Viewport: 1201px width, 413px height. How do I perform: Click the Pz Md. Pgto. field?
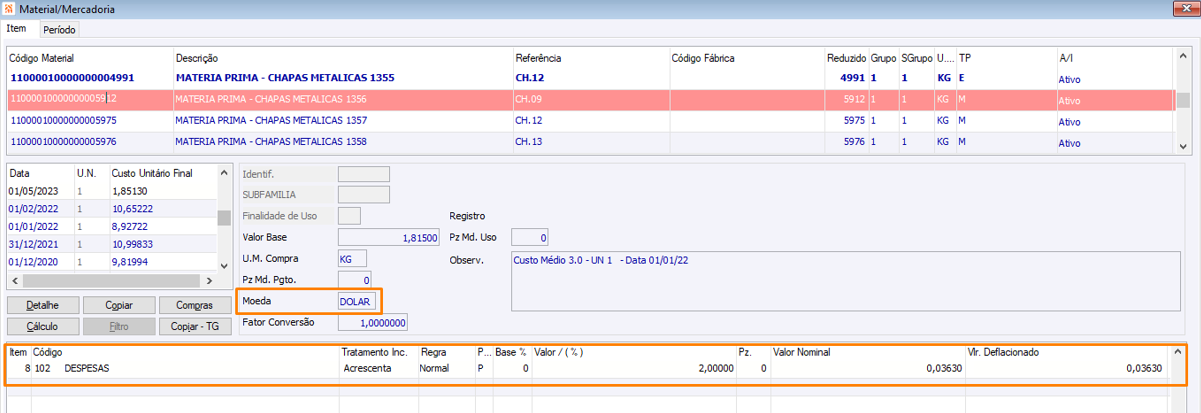pyautogui.click(x=355, y=279)
